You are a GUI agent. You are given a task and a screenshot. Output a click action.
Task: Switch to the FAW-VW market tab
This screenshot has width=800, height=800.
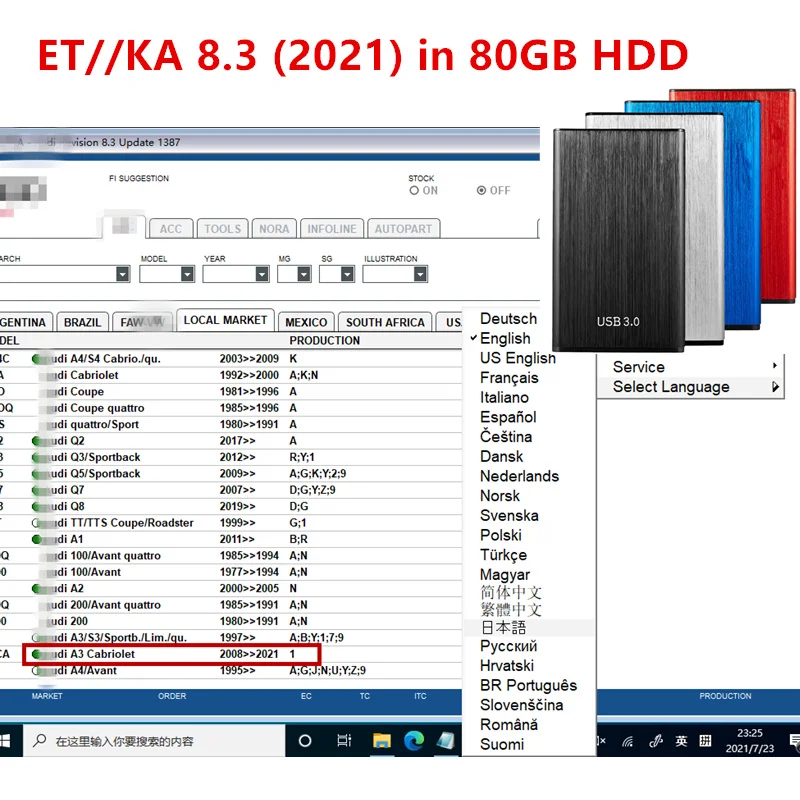point(142,322)
